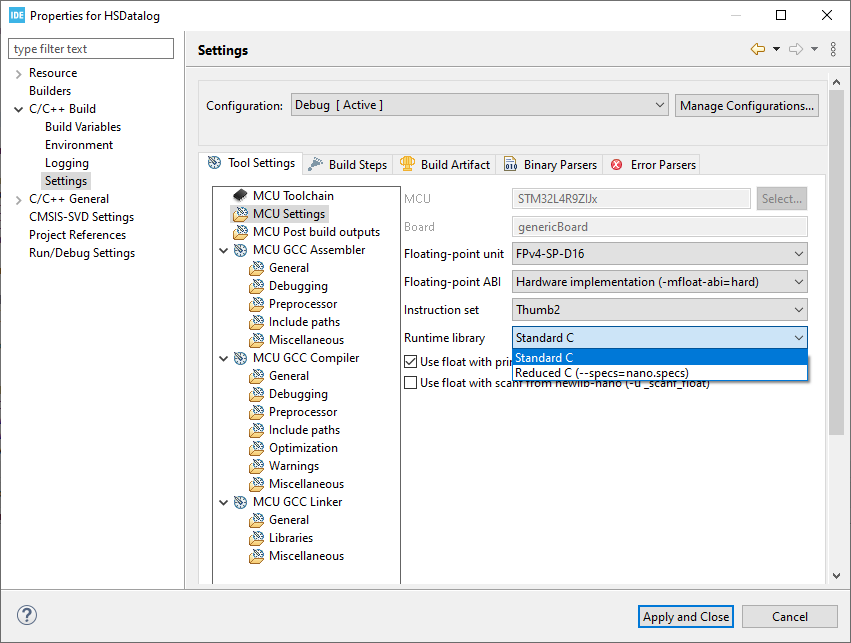Click the type filter text field

pos(91,48)
